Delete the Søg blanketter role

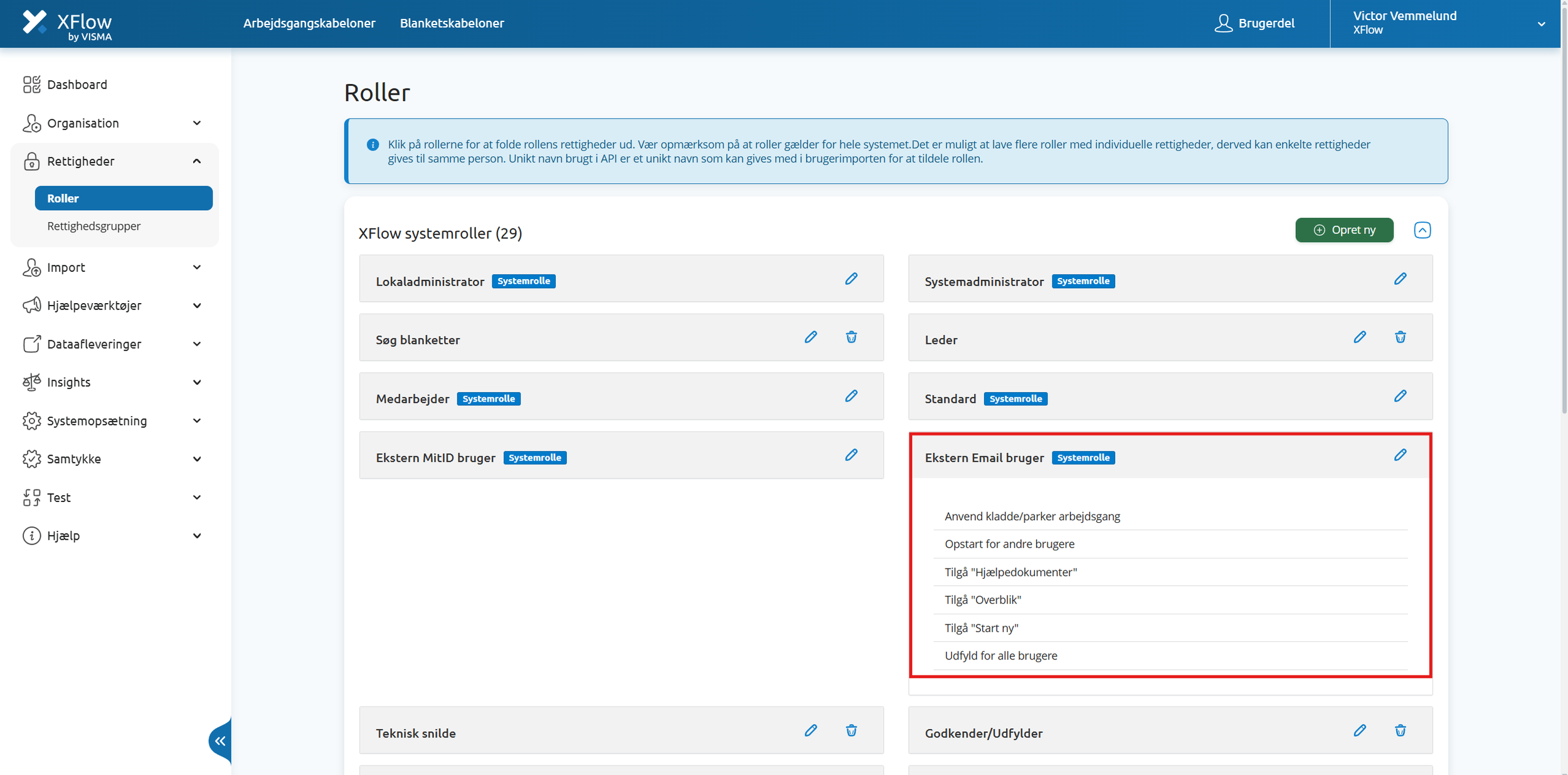(850, 338)
